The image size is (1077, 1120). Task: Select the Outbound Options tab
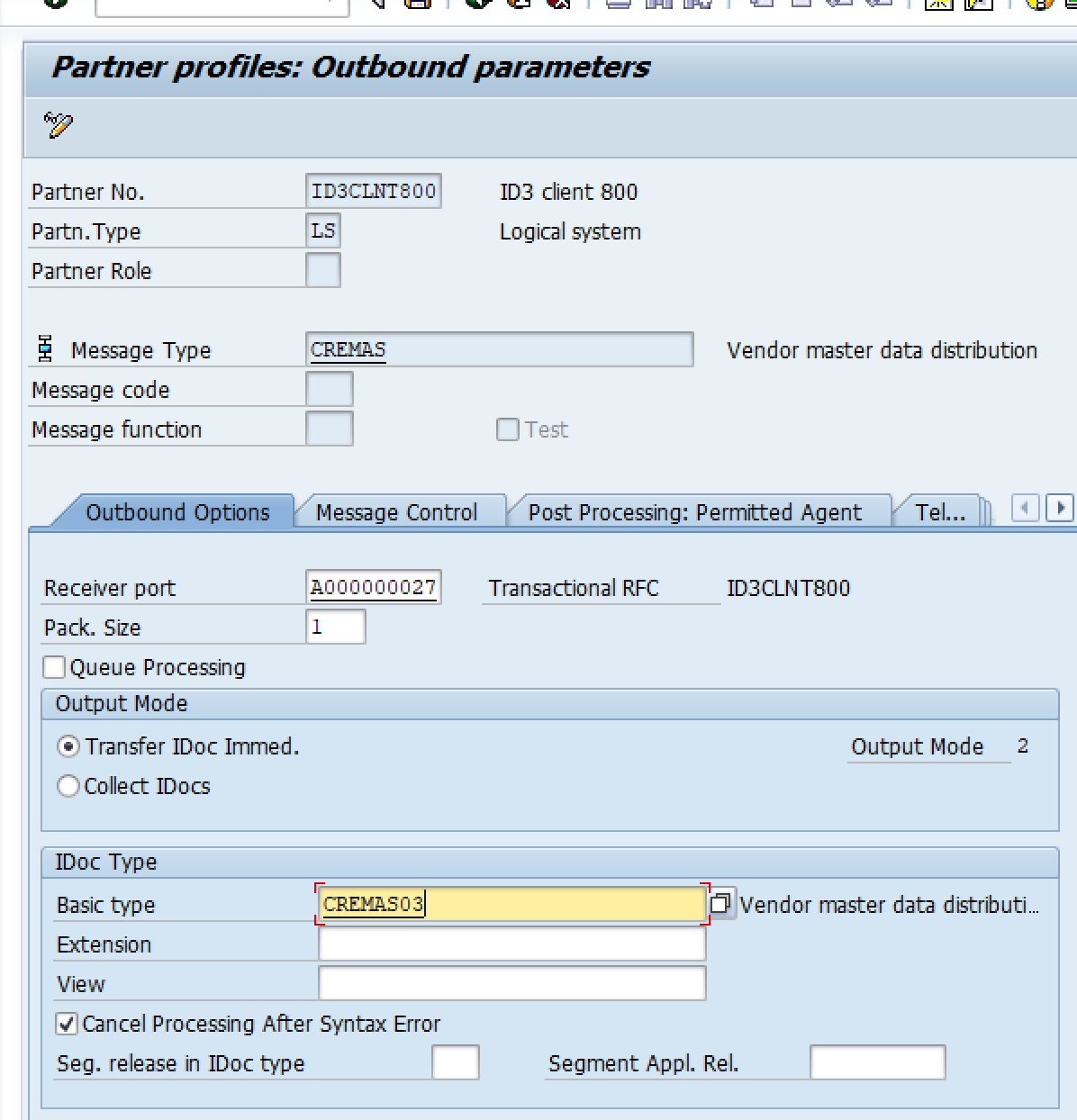point(177,512)
